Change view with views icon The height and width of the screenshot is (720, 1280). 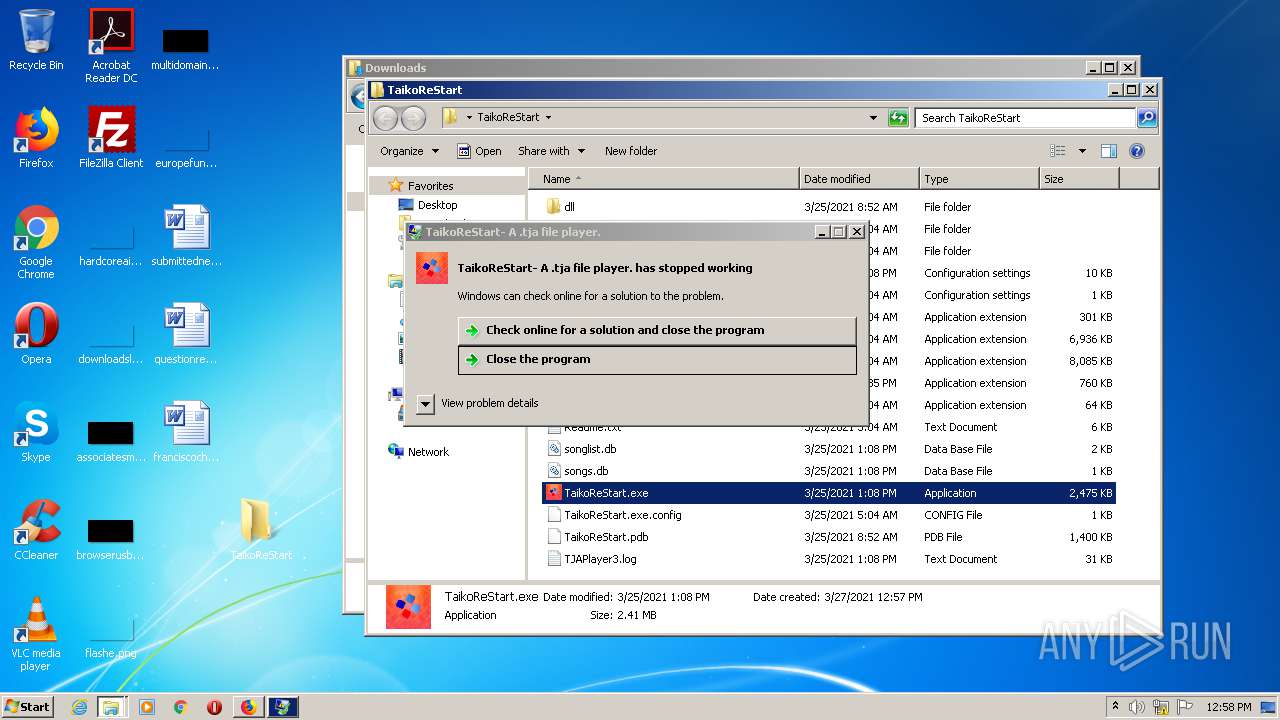(x=1058, y=151)
